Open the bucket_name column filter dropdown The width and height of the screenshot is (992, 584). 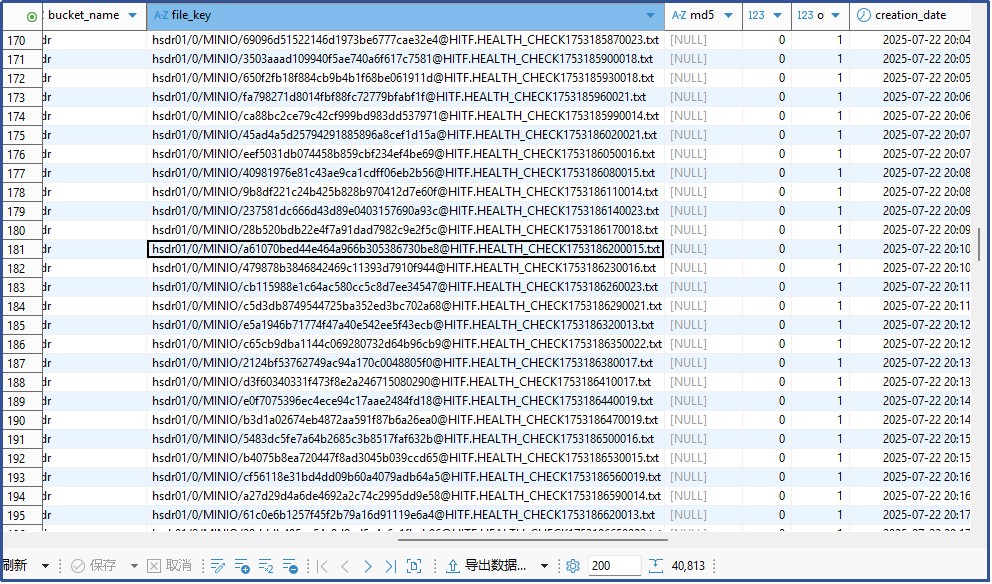pyautogui.click(x=134, y=15)
